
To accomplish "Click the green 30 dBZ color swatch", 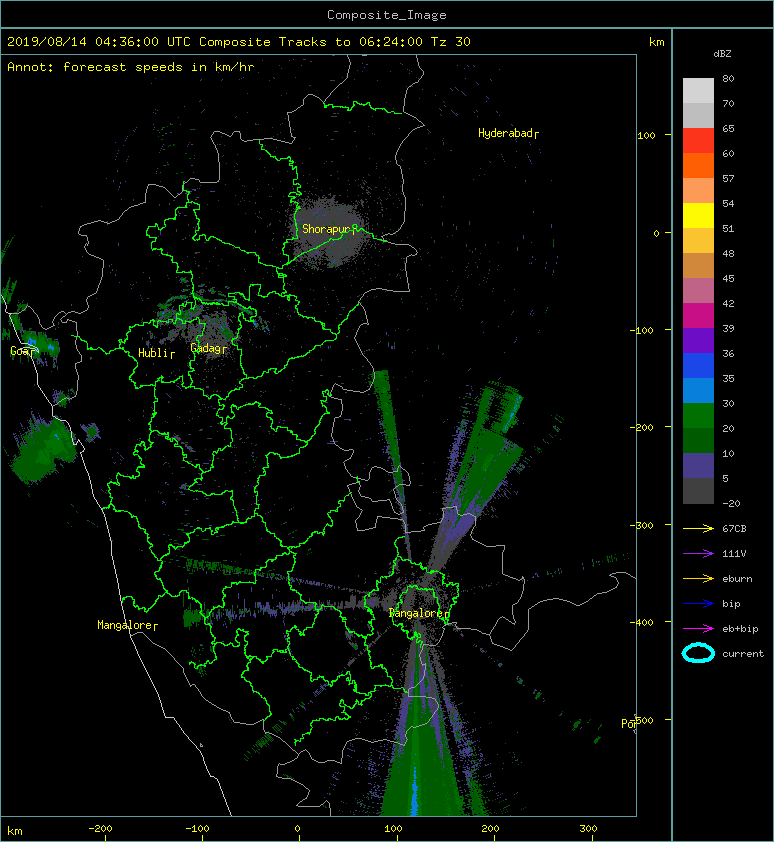I will tap(698, 415).
